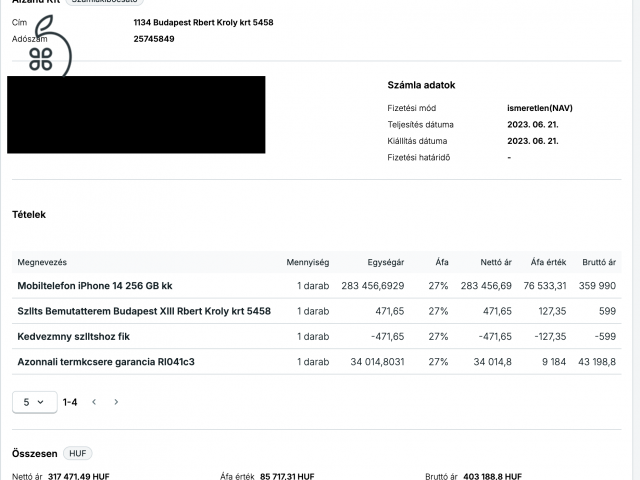Screen dimensions: 640x480
Task: Click the 1-4 pagination range text
Action: tap(70, 402)
